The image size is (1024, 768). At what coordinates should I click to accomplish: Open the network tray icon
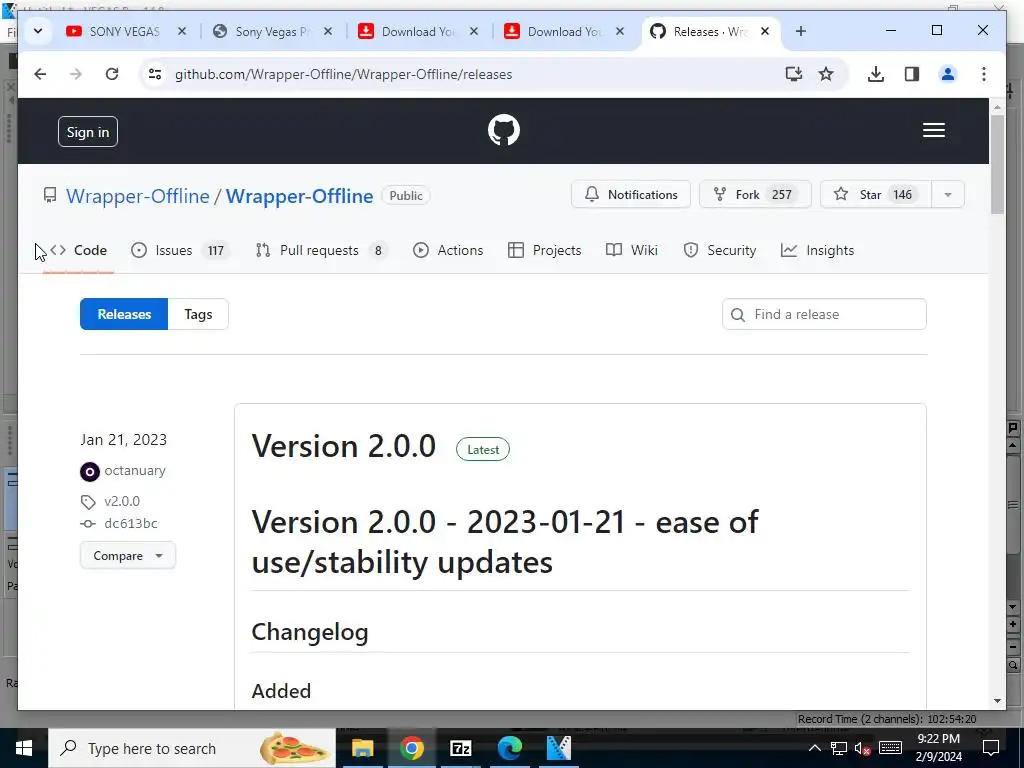click(x=839, y=748)
